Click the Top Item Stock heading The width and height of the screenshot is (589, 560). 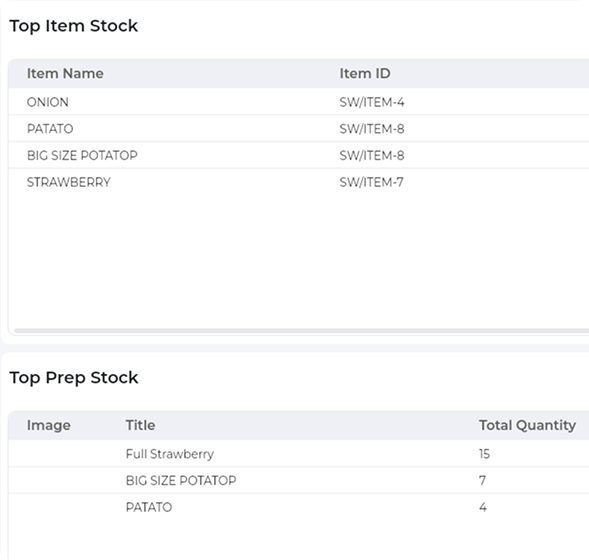pos(74,26)
